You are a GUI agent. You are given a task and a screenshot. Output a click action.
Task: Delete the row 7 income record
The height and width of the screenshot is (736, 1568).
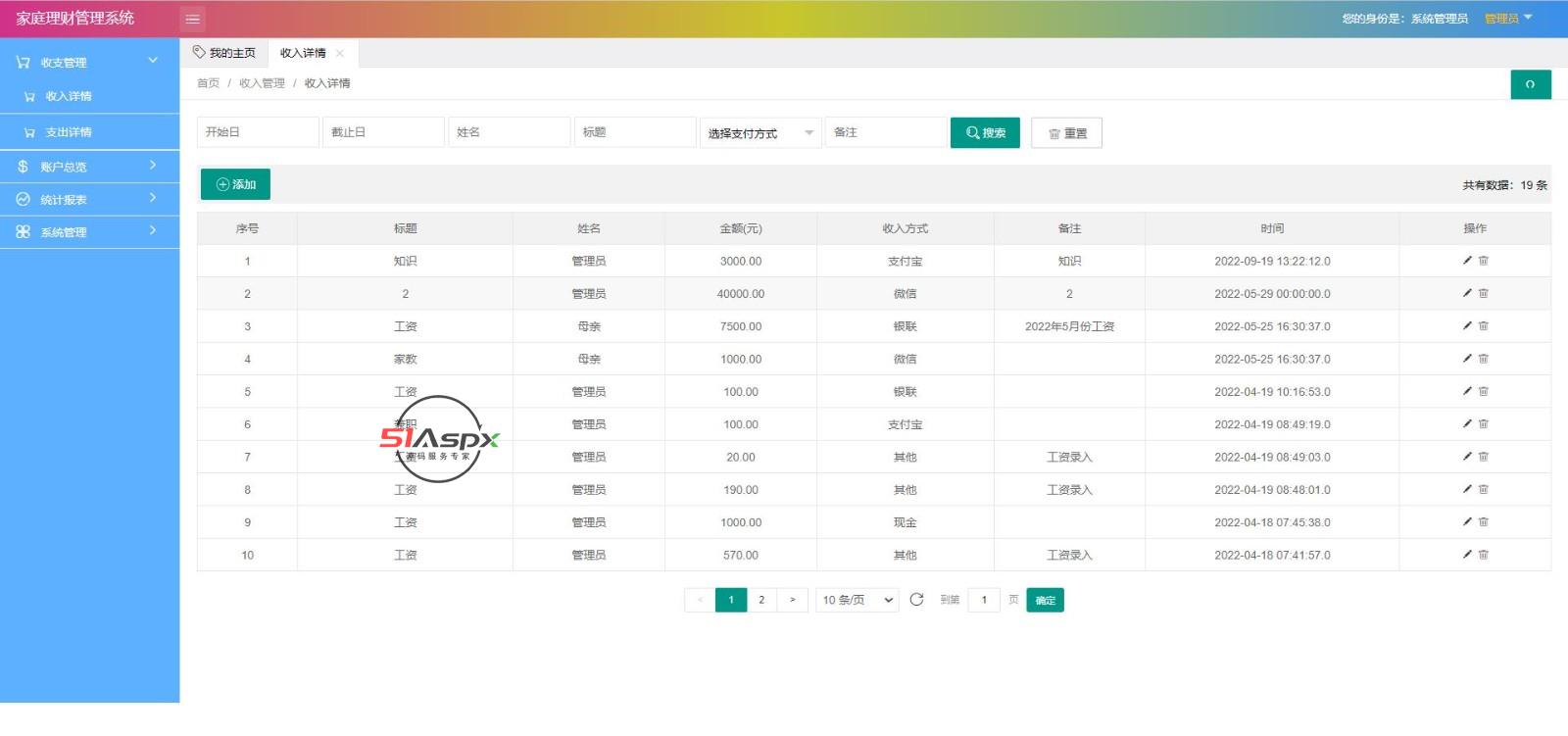pos(1484,457)
